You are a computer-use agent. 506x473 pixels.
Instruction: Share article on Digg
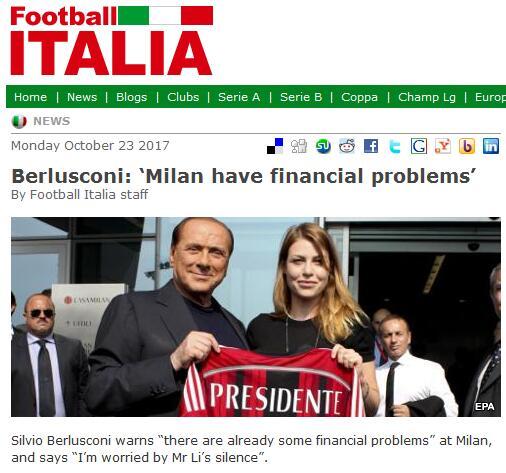point(299,146)
